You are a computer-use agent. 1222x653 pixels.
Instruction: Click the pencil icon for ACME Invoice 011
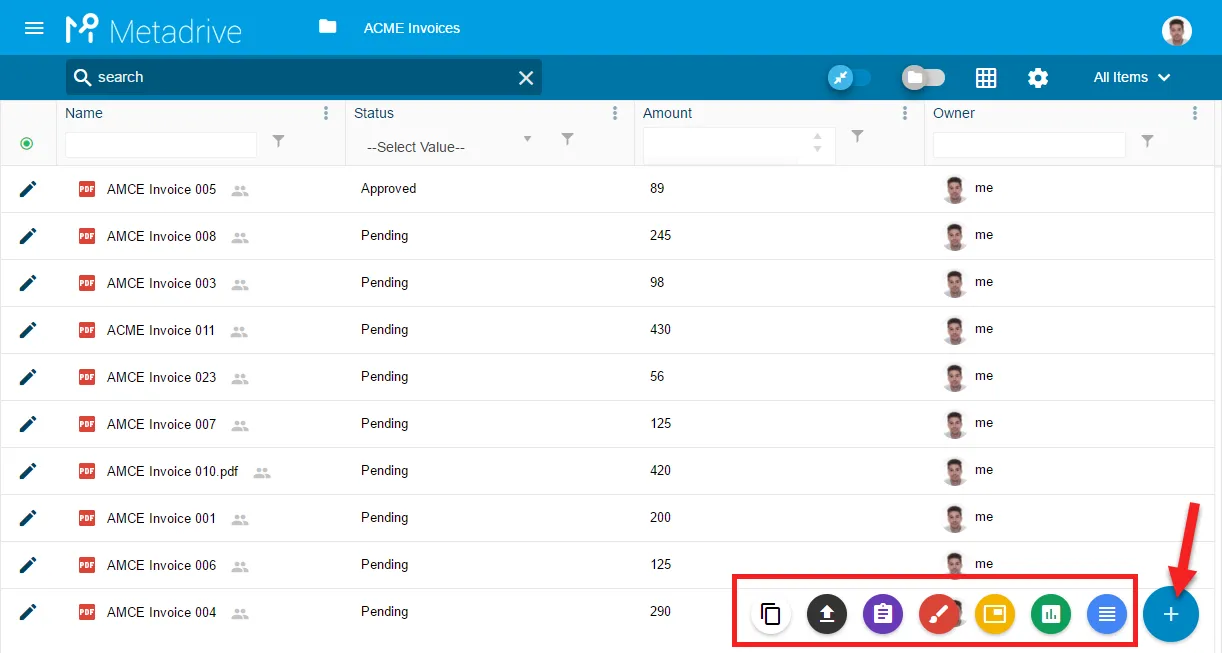(x=28, y=330)
